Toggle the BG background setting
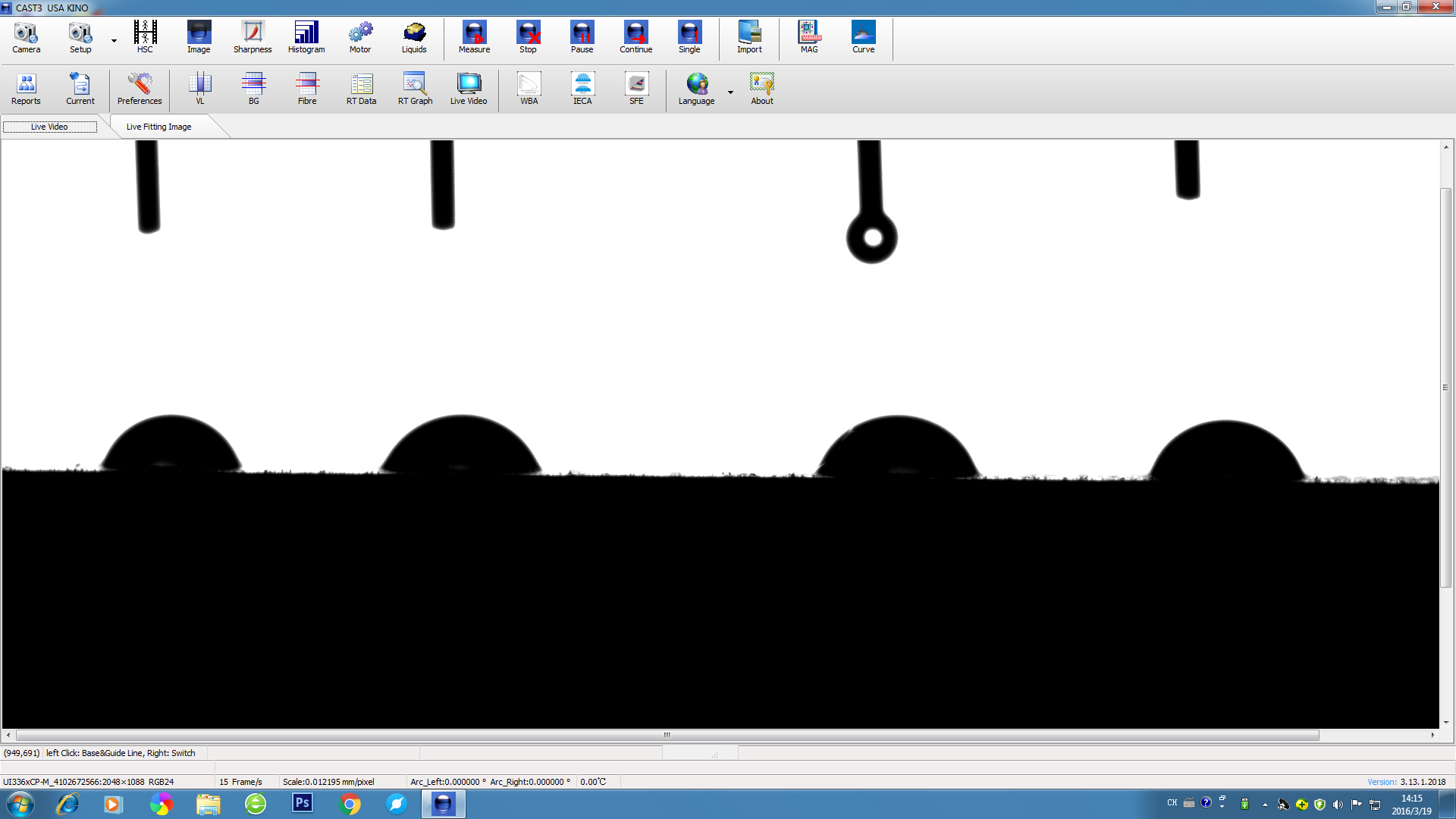This screenshot has height=819, width=1456. [253, 88]
